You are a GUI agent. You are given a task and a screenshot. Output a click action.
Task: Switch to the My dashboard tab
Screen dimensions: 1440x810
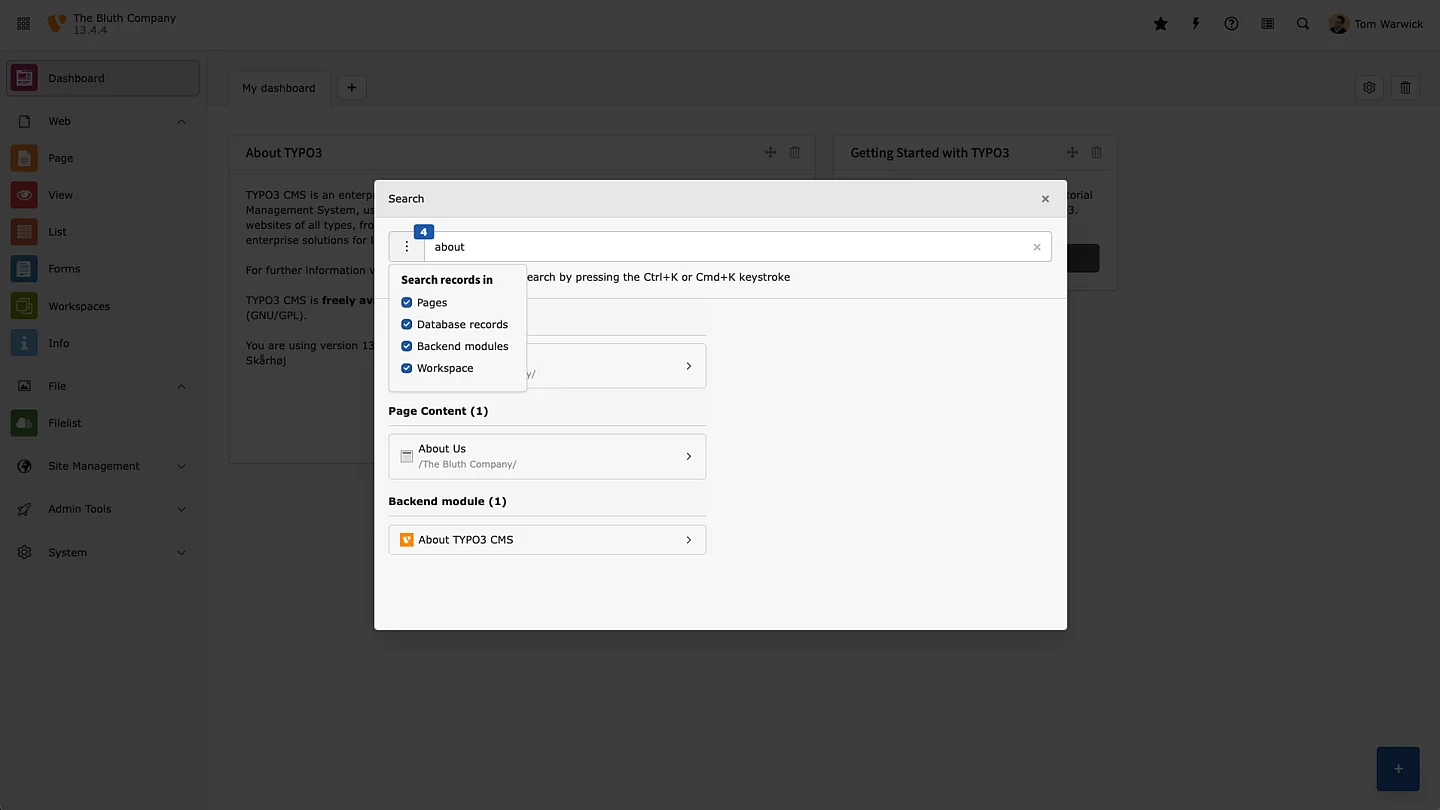[x=278, y=88]
